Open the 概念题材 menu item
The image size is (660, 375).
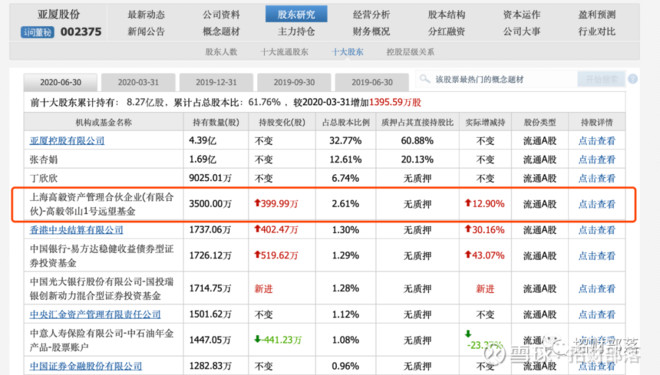coord(221,32)
